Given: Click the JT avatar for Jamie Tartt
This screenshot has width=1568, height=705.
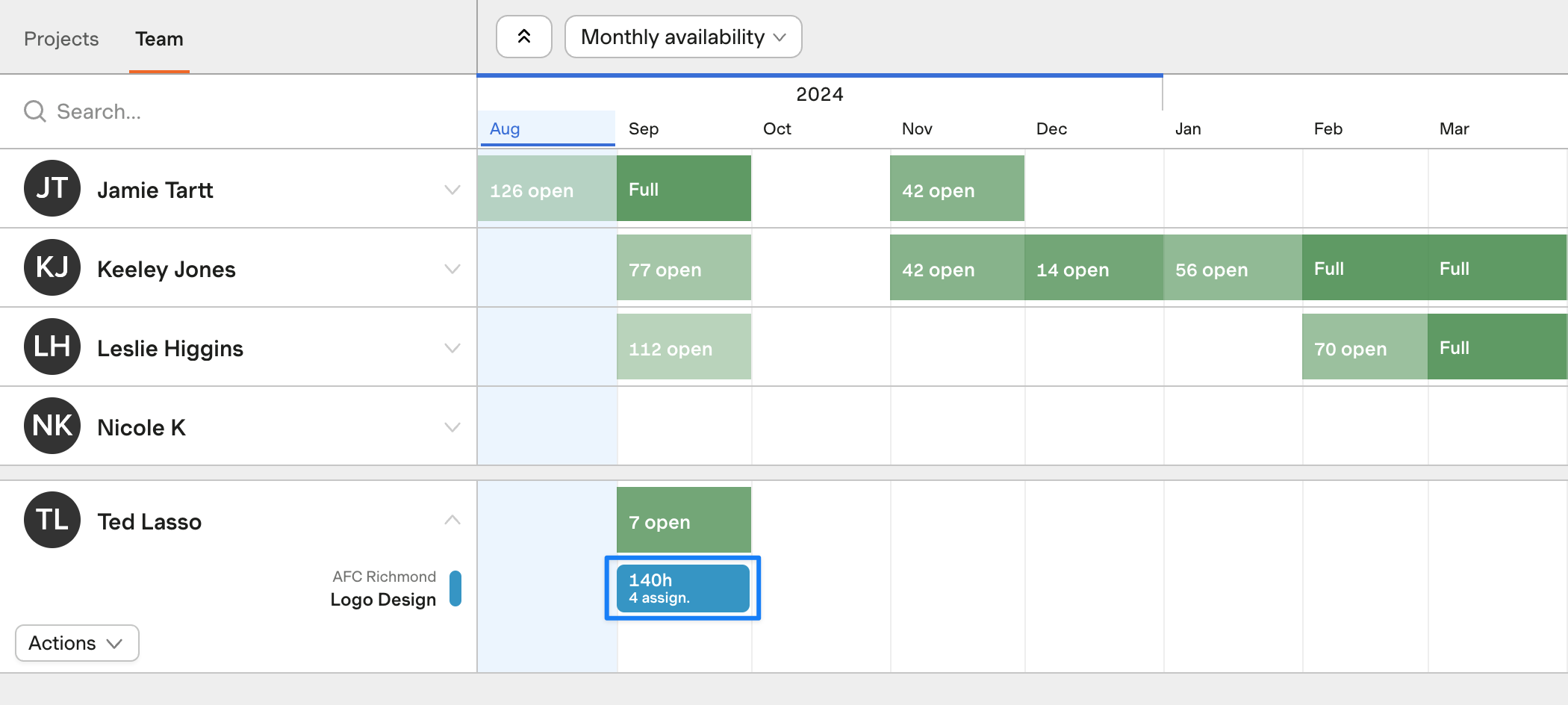Looking at the screenshot, I should click(x=52, y=188).
